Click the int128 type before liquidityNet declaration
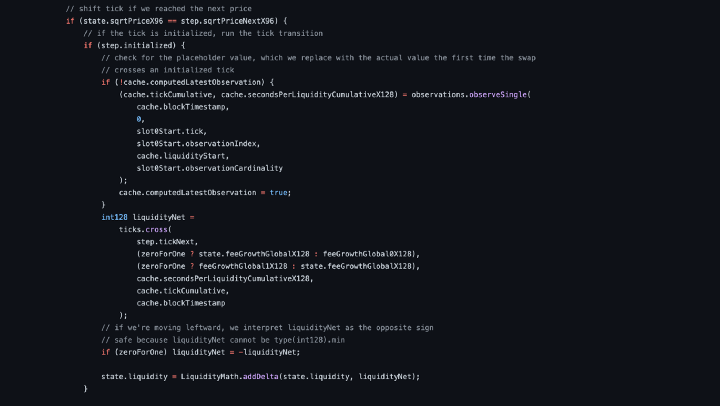 click(x=114, y=217)
